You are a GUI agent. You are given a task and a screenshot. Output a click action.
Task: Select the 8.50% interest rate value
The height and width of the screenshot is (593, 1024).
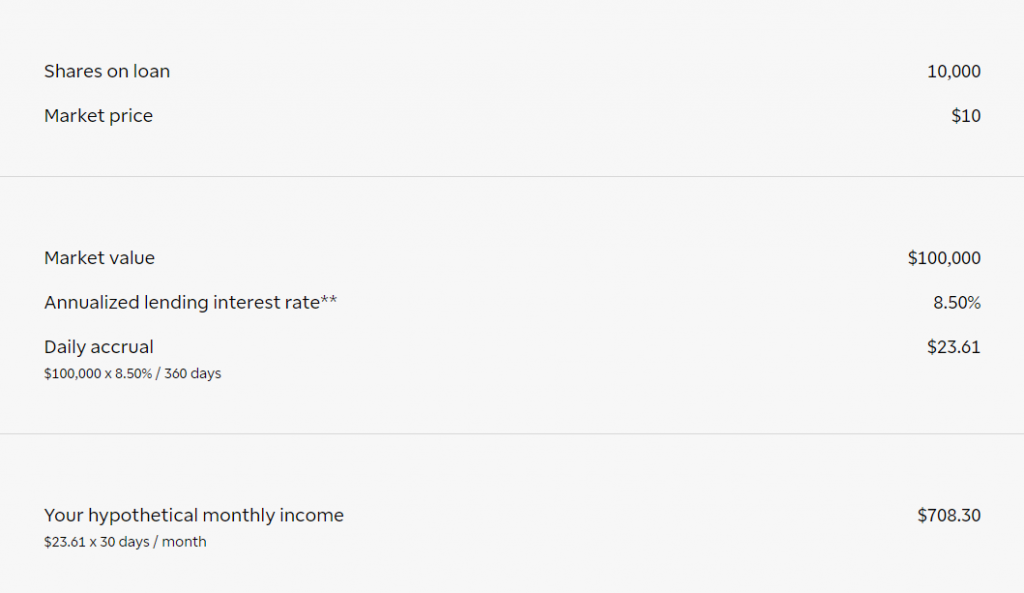[x=957, y=302]
